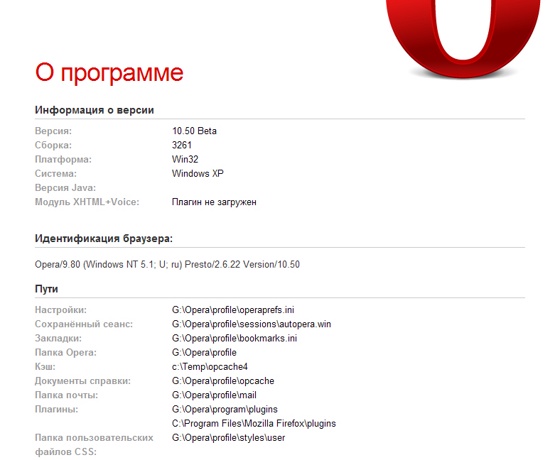Image resolution: width=560 pixels, height=460 pixels.
Task: Click the bookmarks.ini path
Action: pos(234,338)
